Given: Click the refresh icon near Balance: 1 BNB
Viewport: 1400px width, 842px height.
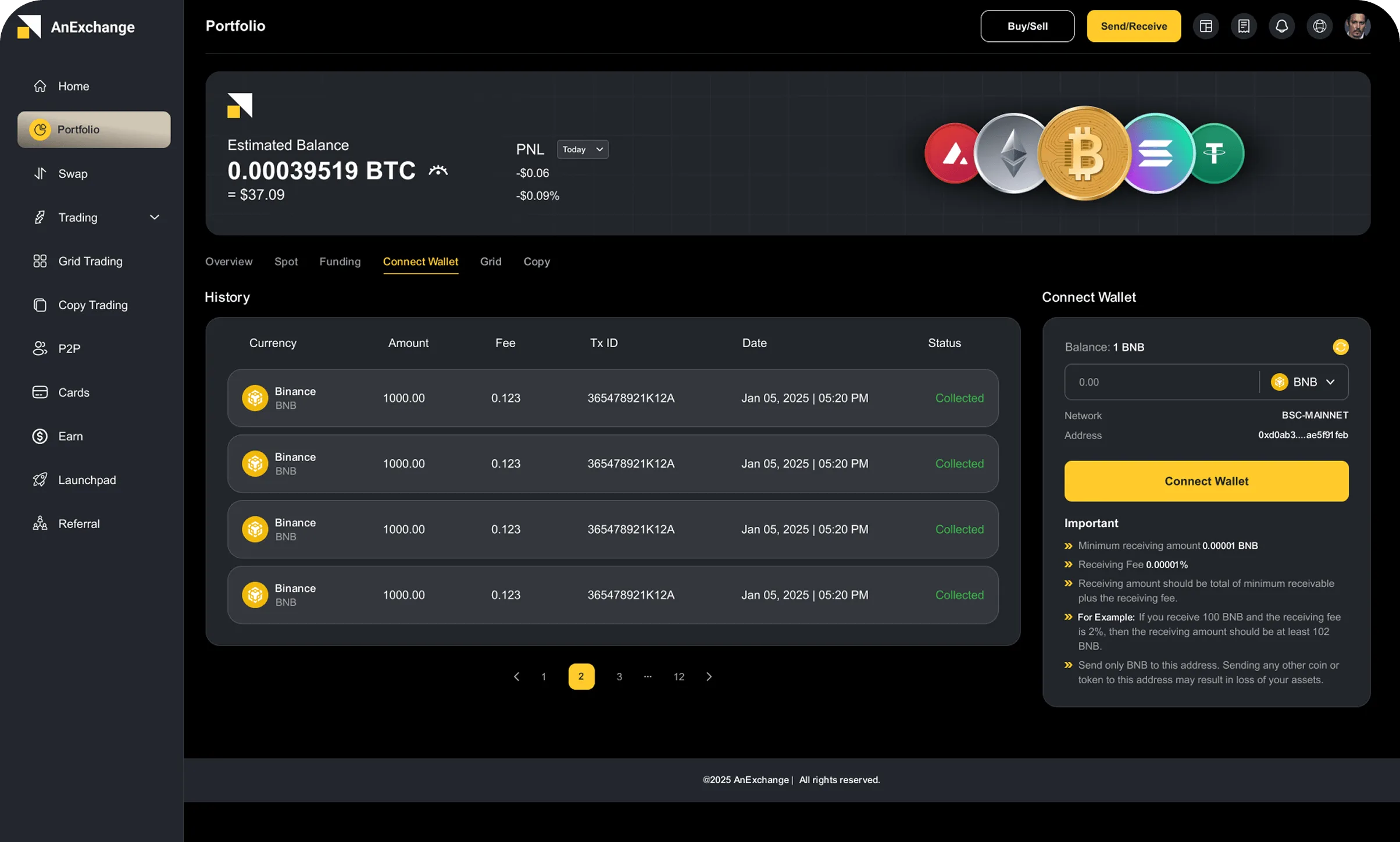Looking at the screenshot, I should 1341,347.
